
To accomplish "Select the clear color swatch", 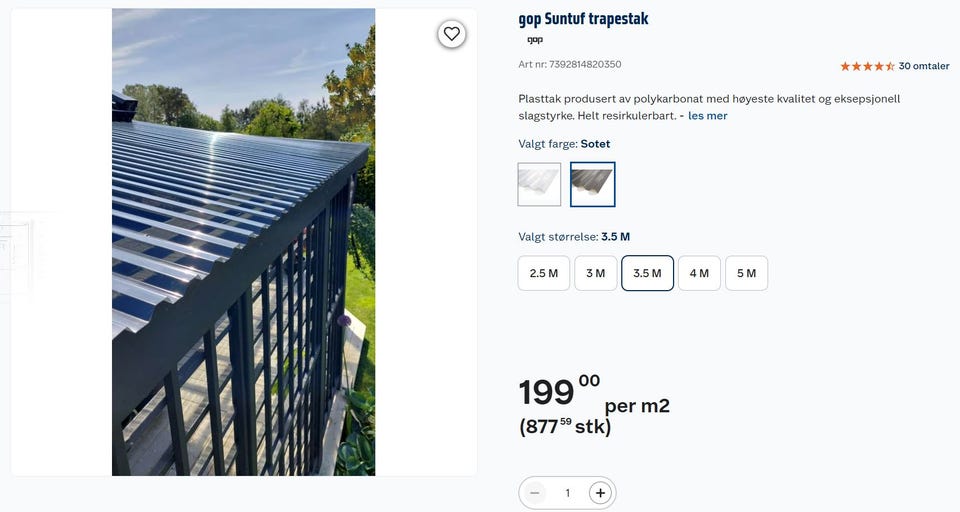I will [539, 184].
